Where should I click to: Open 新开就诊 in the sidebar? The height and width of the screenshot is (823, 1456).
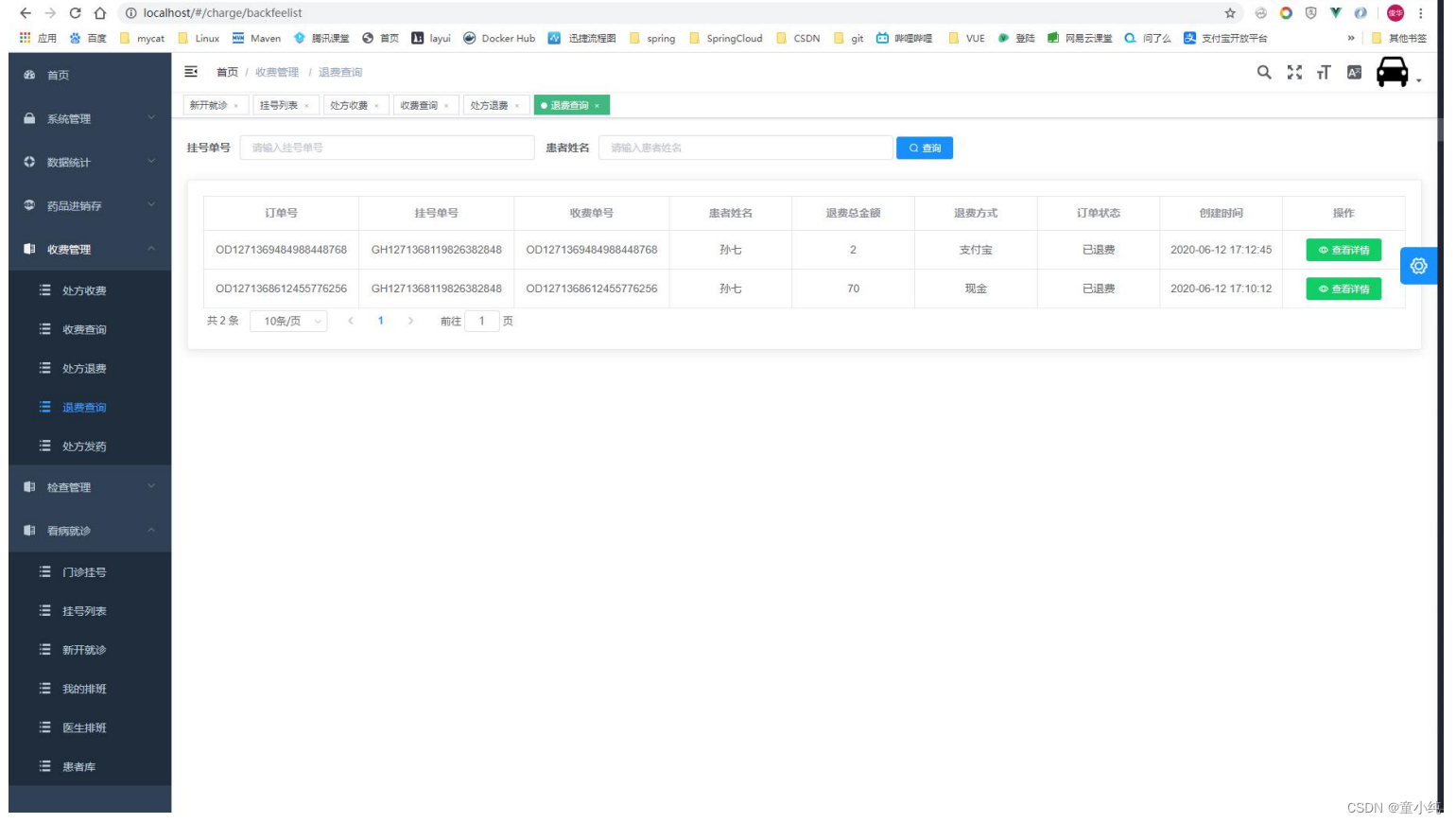click(90, 650)
